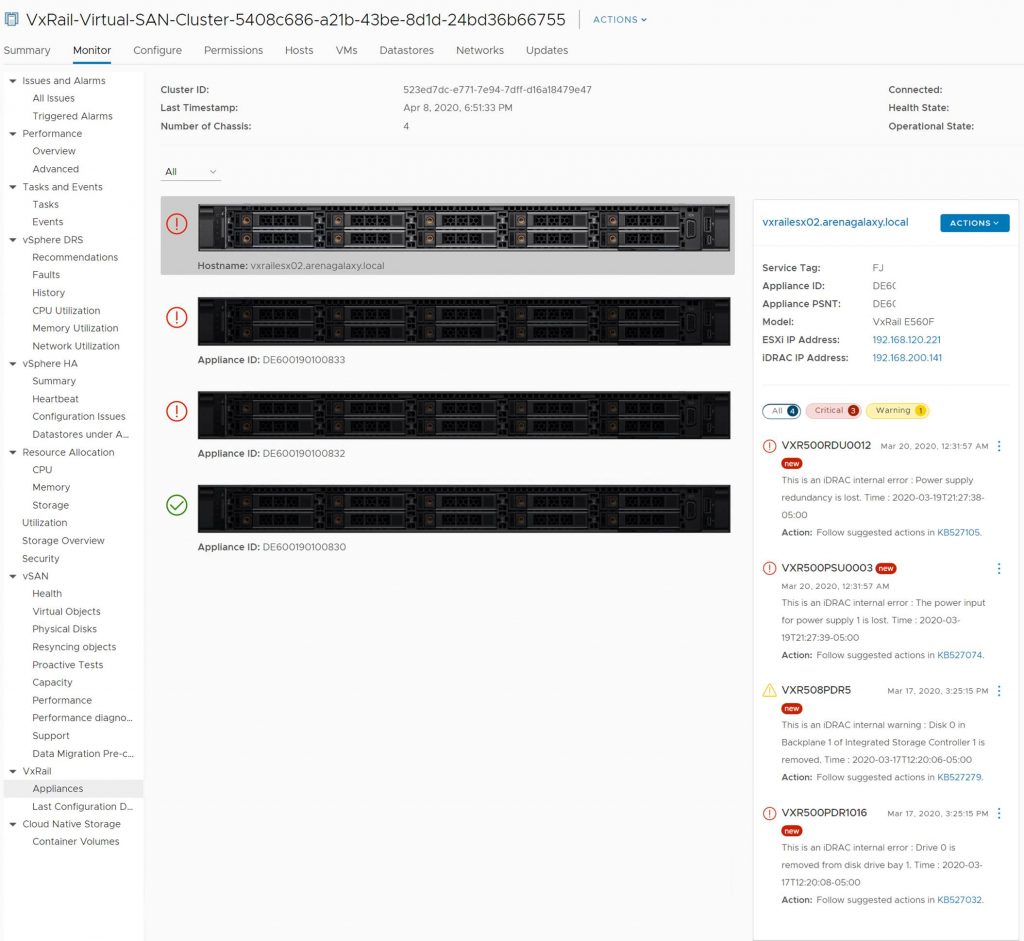Click warning triangle next to VXR508PDR5

tap(769, 690)
